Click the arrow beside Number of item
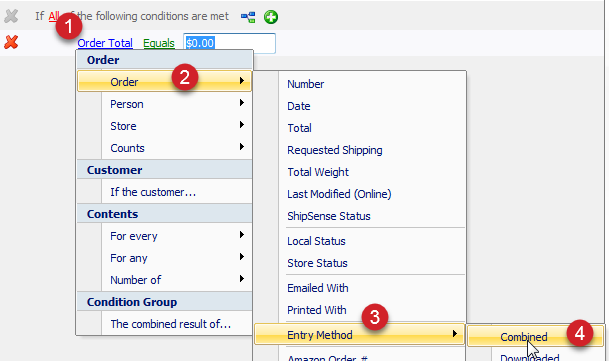 242,279
